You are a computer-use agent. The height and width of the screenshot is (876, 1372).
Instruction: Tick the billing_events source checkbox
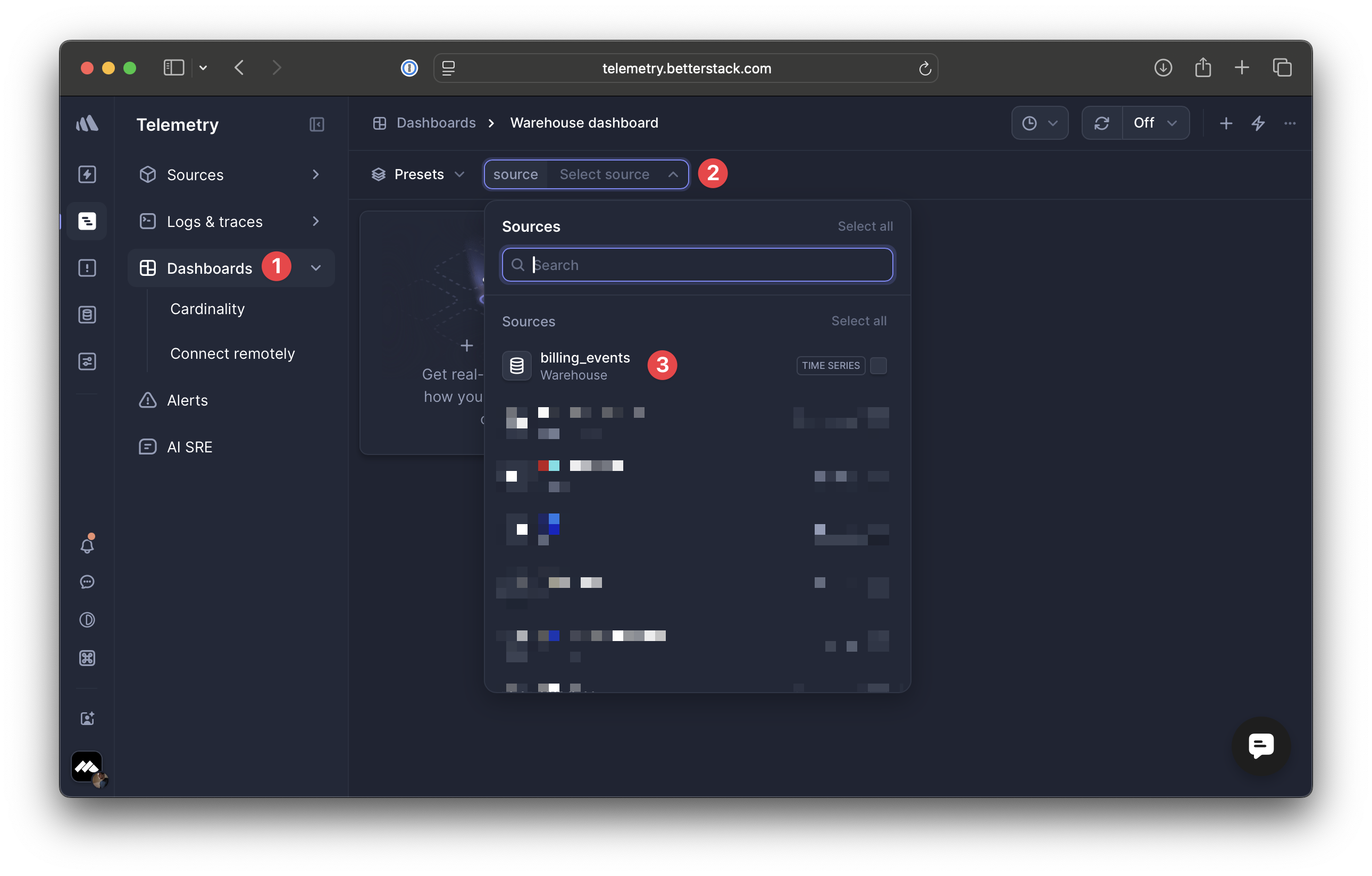click(x=878, y=366)
